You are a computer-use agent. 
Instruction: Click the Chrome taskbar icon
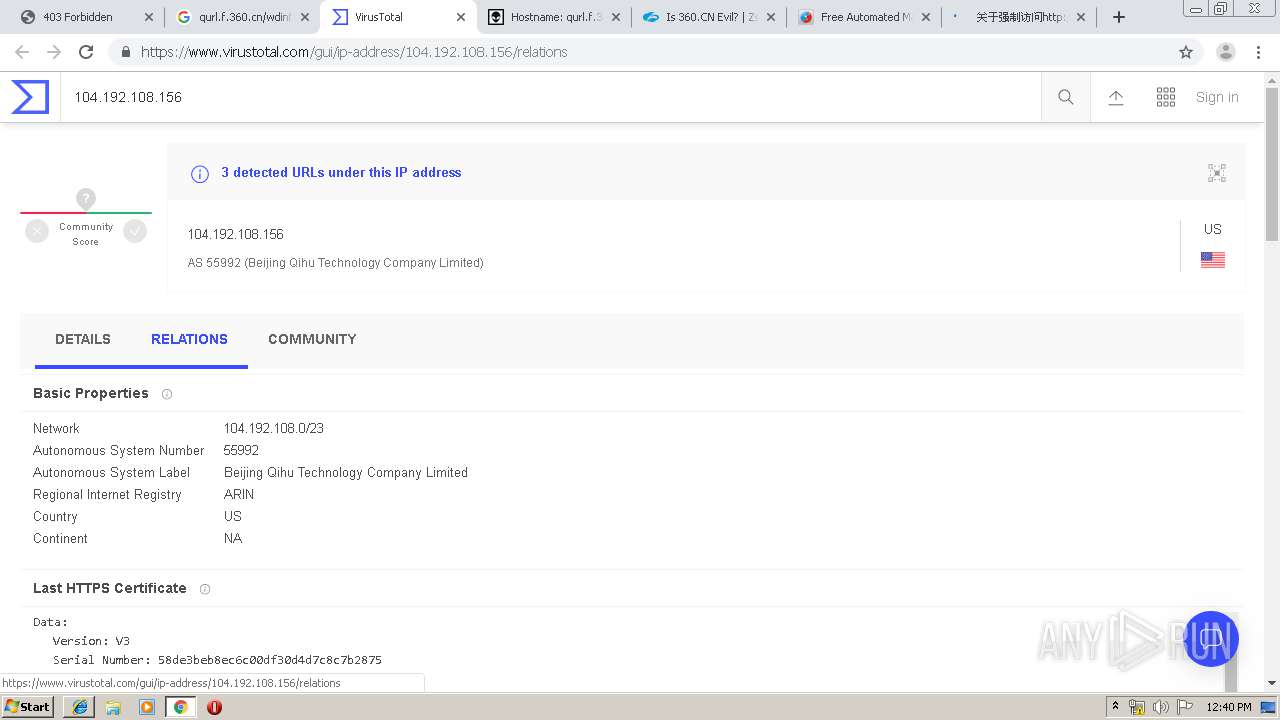click(x=180, y=707)
